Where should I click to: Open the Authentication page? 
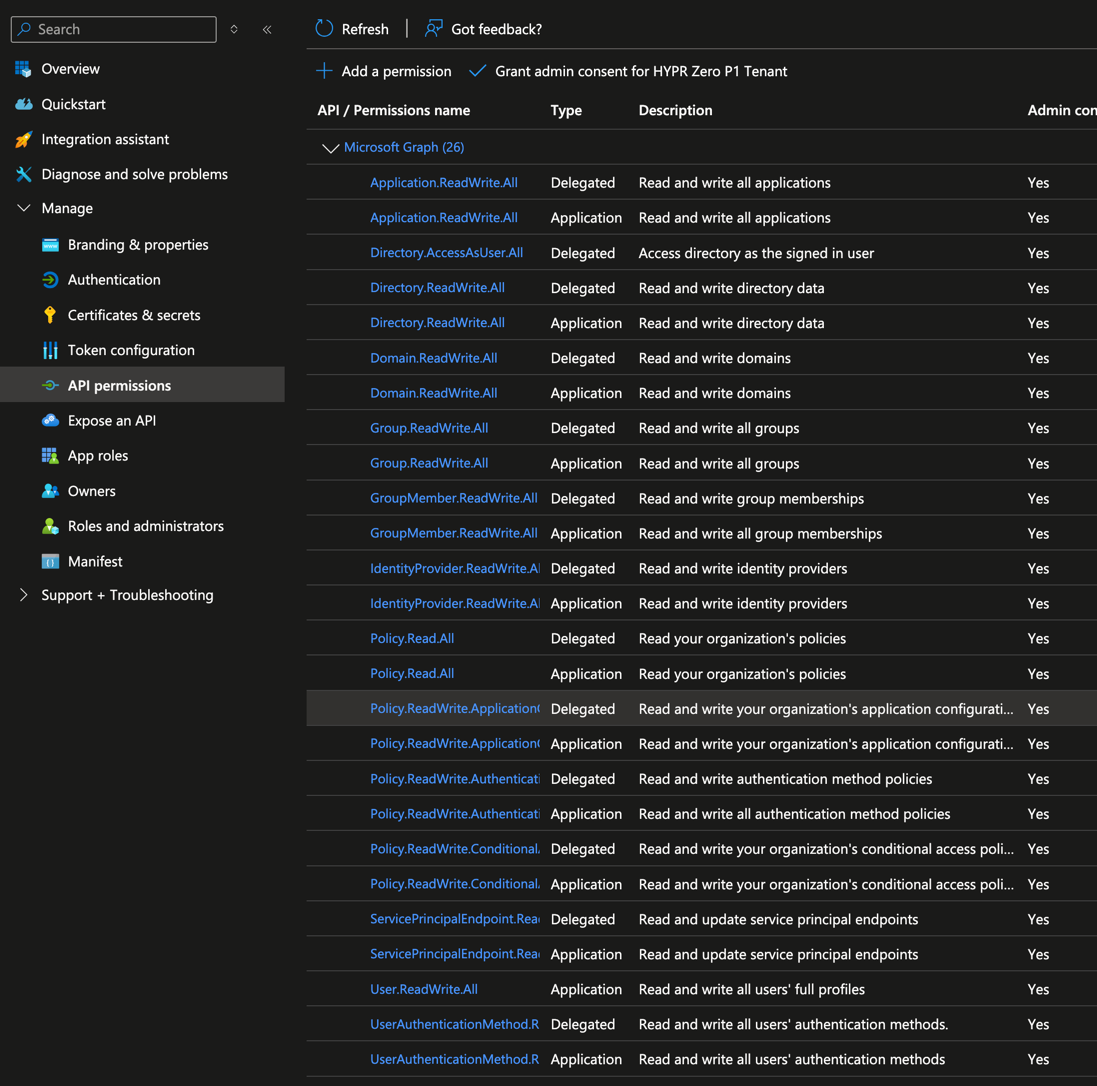pyautogui.click(x=114, y=280)
